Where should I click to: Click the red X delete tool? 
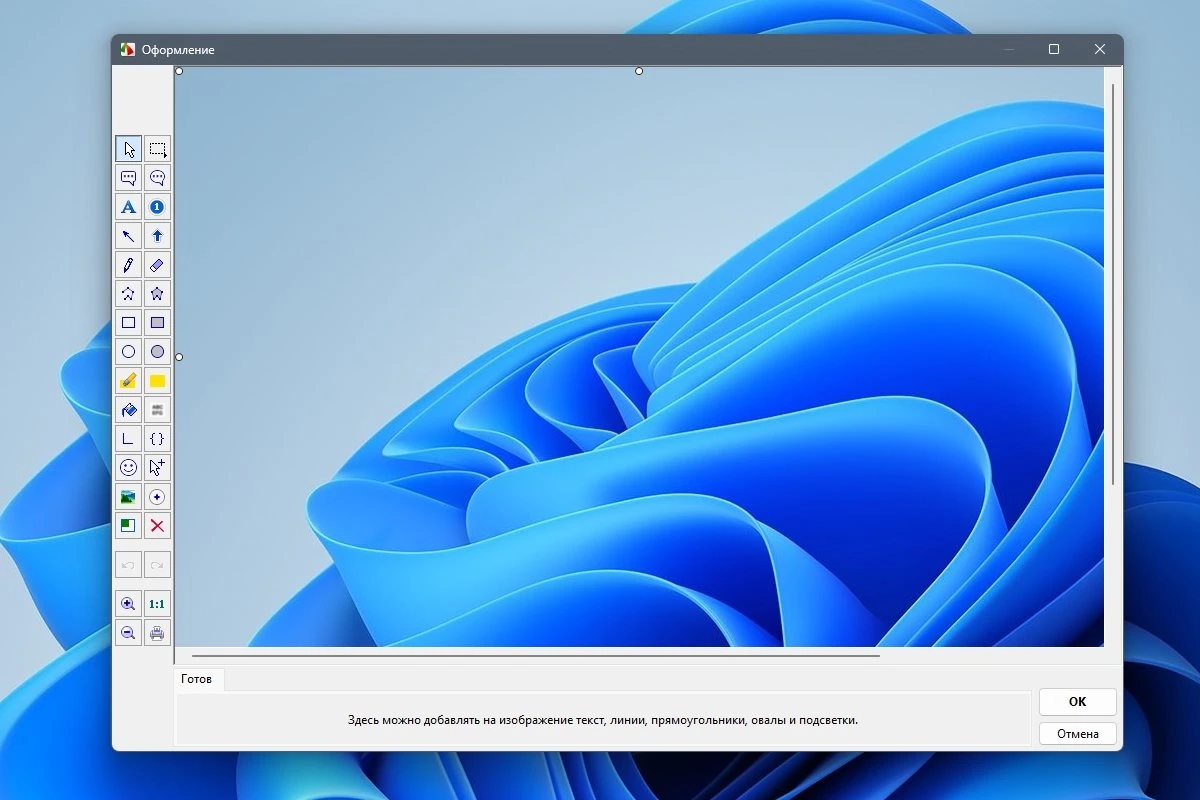157,525
